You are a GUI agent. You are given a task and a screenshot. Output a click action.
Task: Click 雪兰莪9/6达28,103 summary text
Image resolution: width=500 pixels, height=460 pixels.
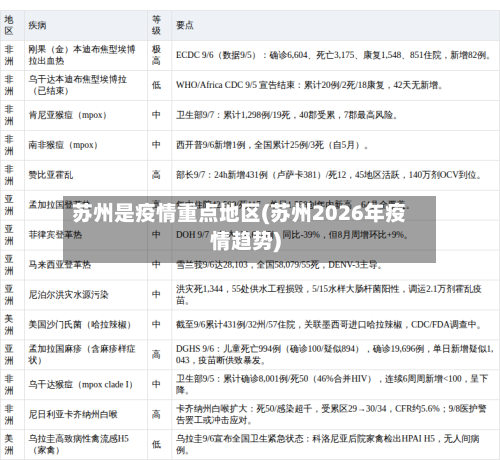279,265
